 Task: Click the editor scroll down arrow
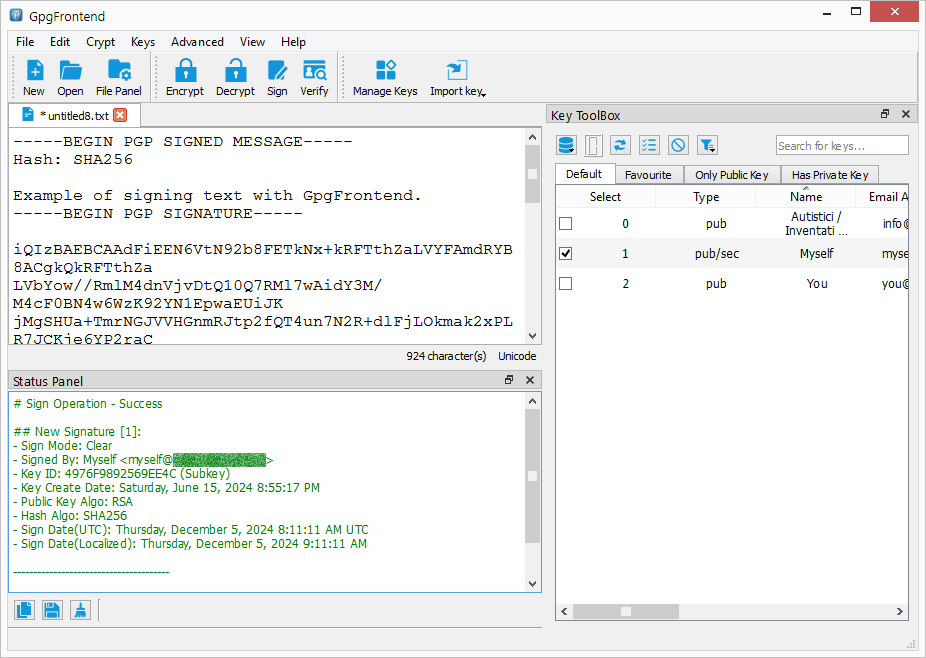point(533,336)
